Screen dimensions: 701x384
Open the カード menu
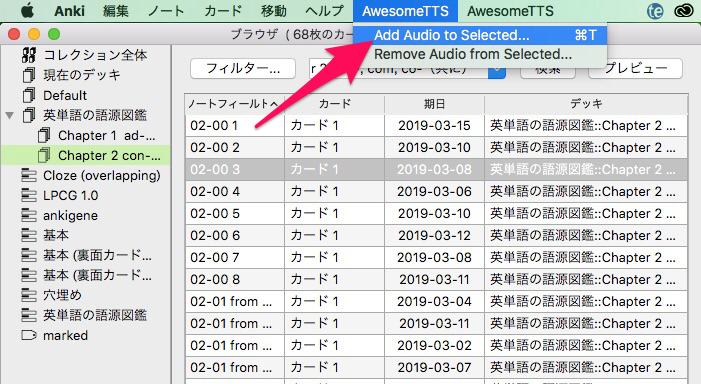(223, 11)
